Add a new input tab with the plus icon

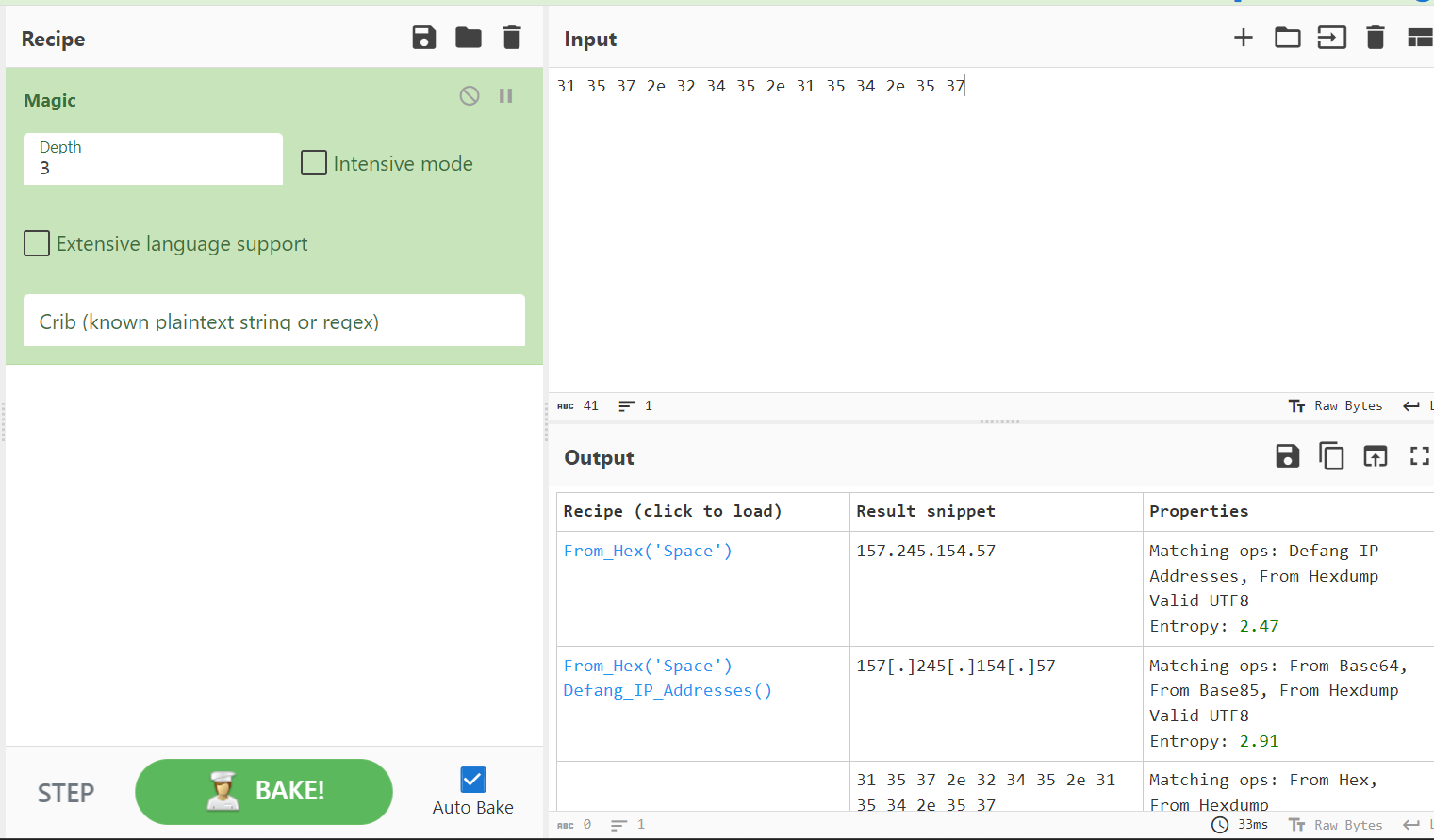1244,38
